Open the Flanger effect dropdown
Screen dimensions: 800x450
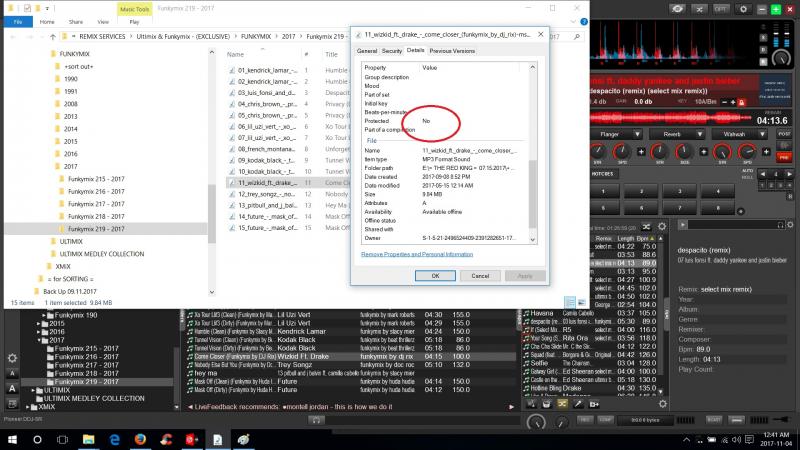[637, 134]
